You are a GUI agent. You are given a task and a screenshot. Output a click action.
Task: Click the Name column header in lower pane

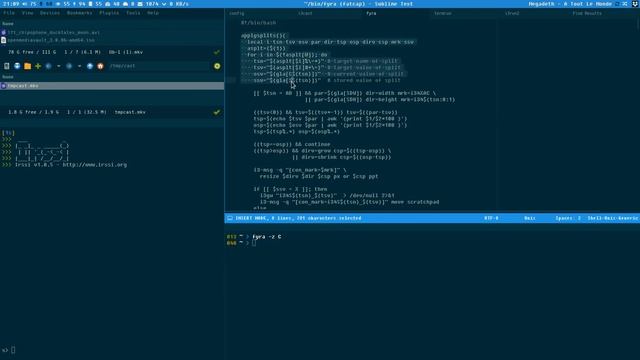click(x=8, y=77)
